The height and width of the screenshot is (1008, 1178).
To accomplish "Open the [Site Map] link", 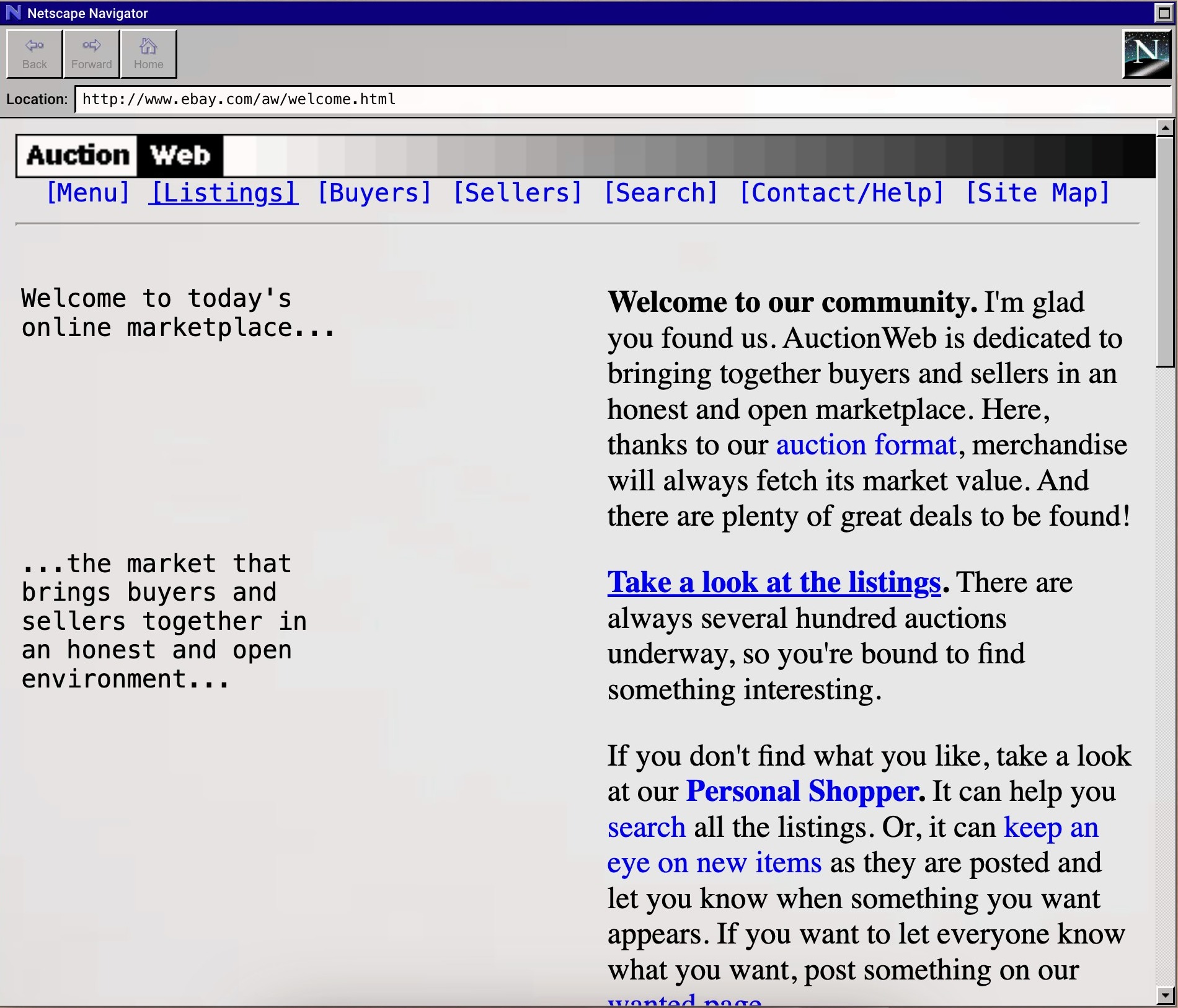I will (1037, 193).
